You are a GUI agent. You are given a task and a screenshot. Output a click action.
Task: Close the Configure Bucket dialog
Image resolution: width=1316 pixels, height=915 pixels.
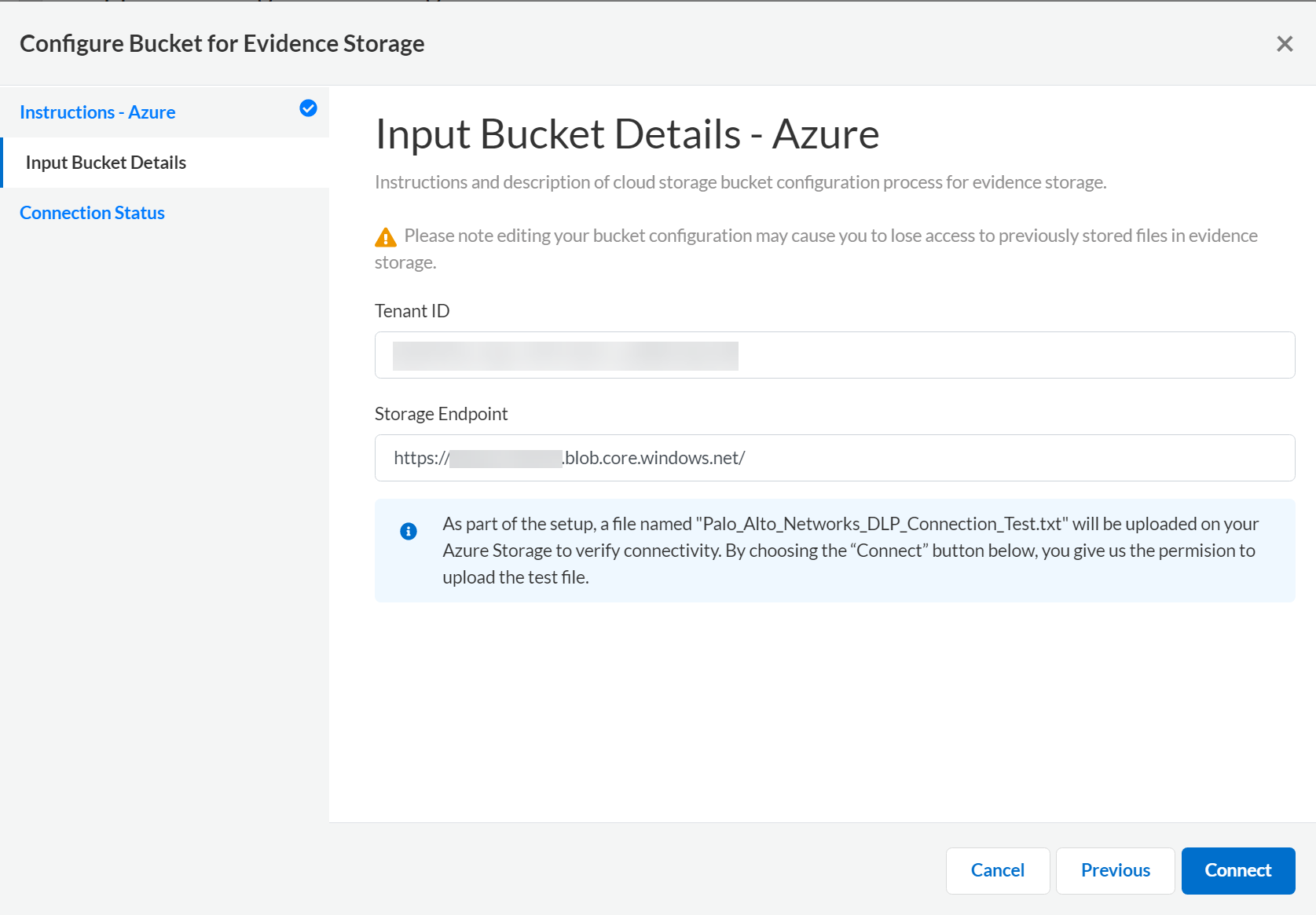1285,44
